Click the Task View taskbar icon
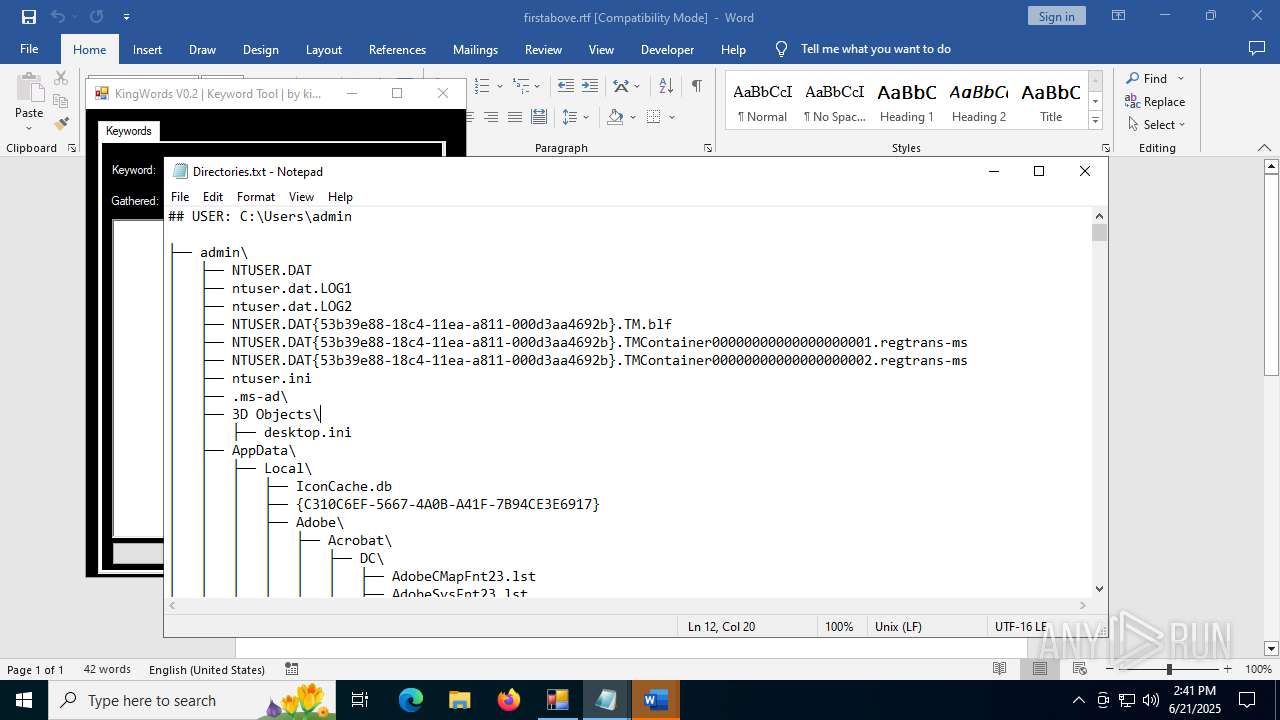The height and width of the screenshot is (720, 1280). point(360,700)
